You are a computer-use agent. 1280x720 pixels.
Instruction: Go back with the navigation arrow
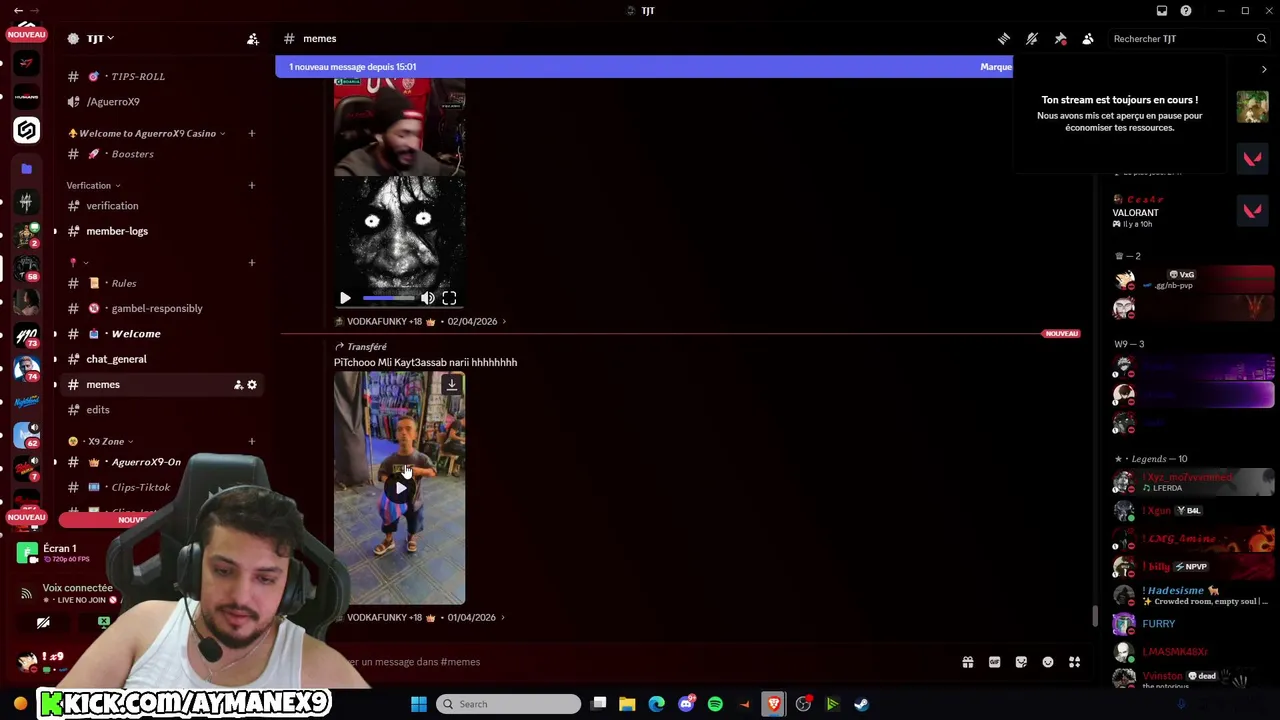tap(18, 11)
